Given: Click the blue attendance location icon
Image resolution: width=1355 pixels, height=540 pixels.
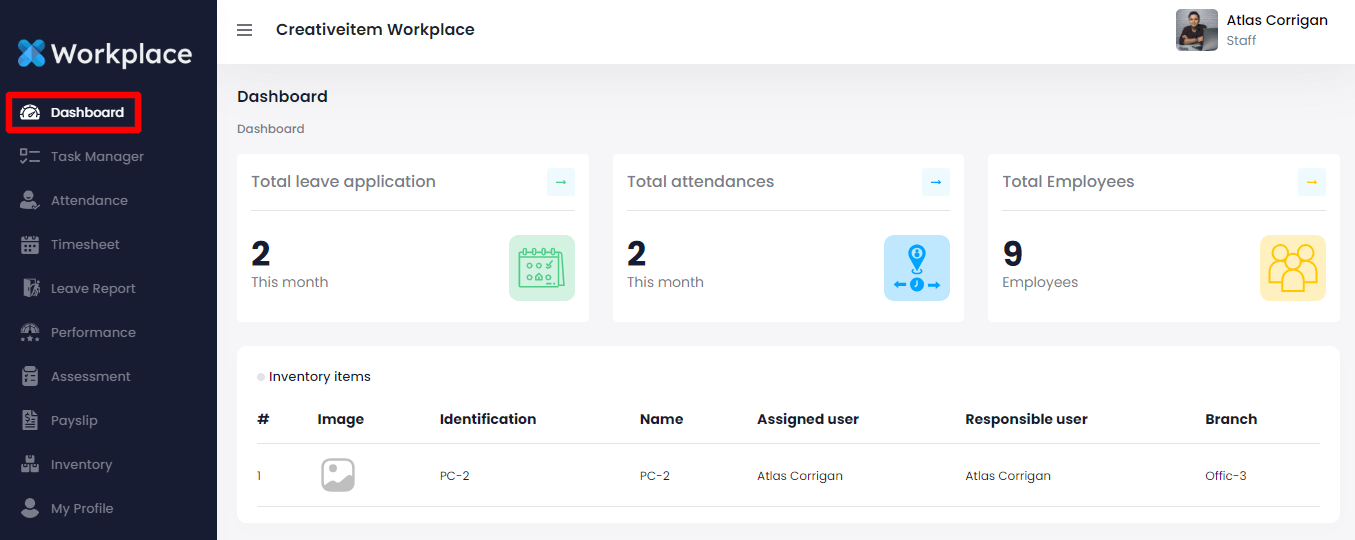Looking at the screenshot, I should pos(917,268).
